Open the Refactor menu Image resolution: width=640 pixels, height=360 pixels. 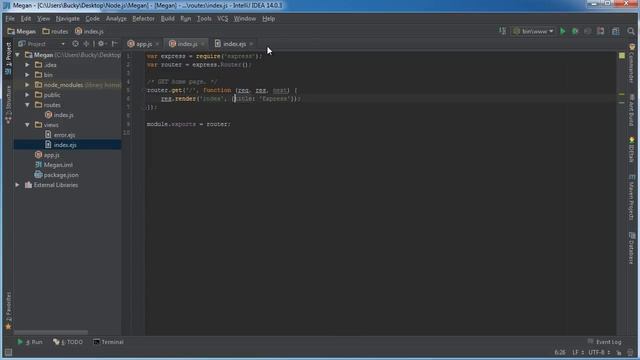tap(143, 19)
